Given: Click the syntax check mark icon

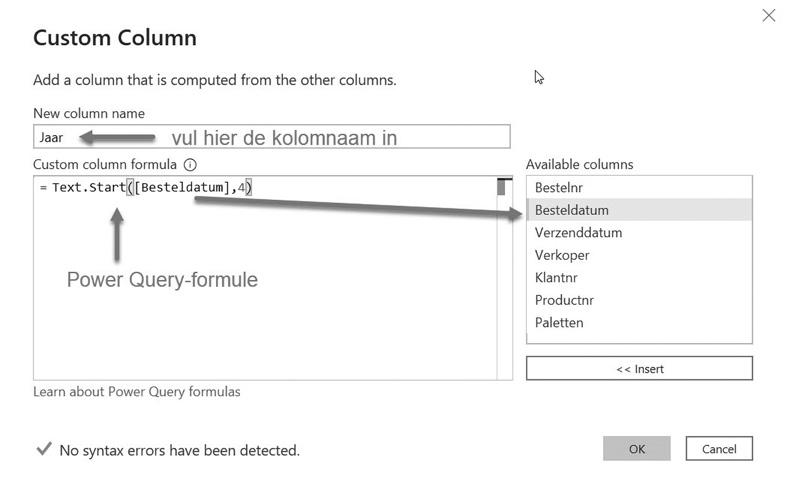Looking at the screenshot, I should 43,450.
